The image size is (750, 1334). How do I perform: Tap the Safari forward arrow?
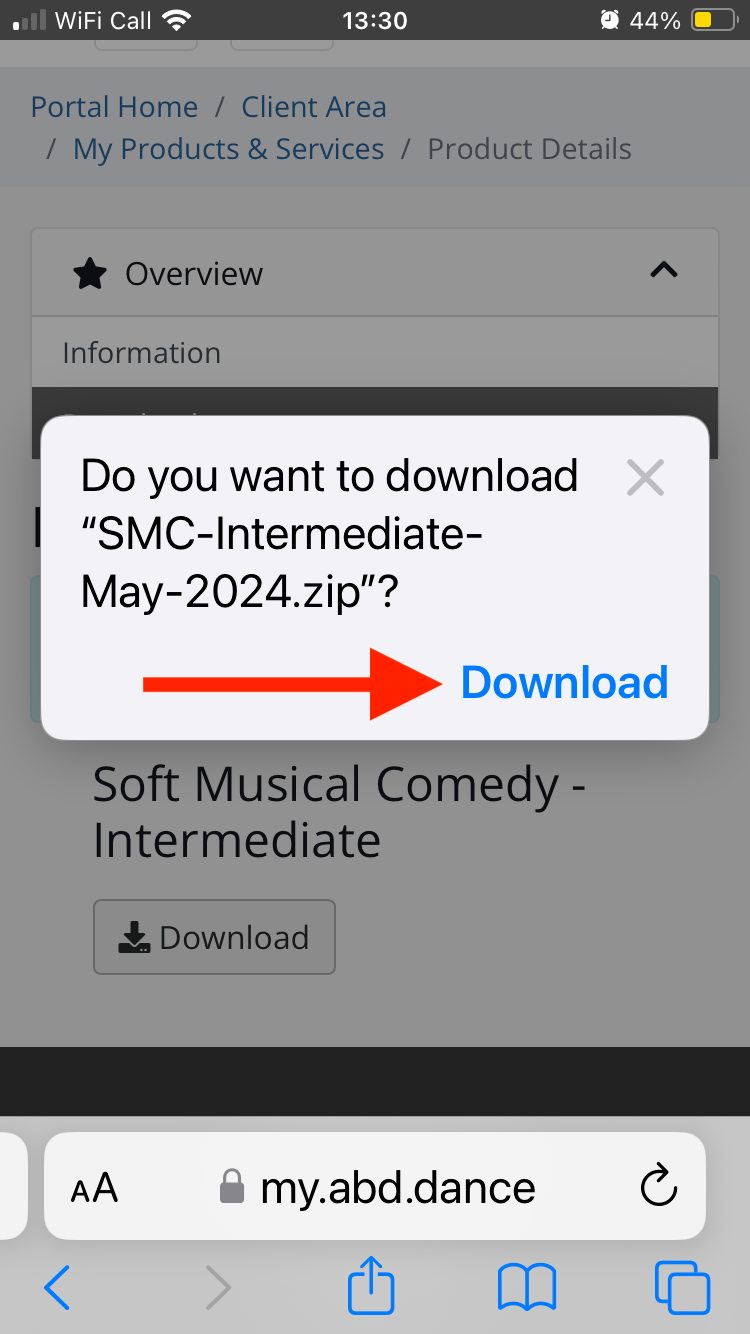click(217, 1287)
